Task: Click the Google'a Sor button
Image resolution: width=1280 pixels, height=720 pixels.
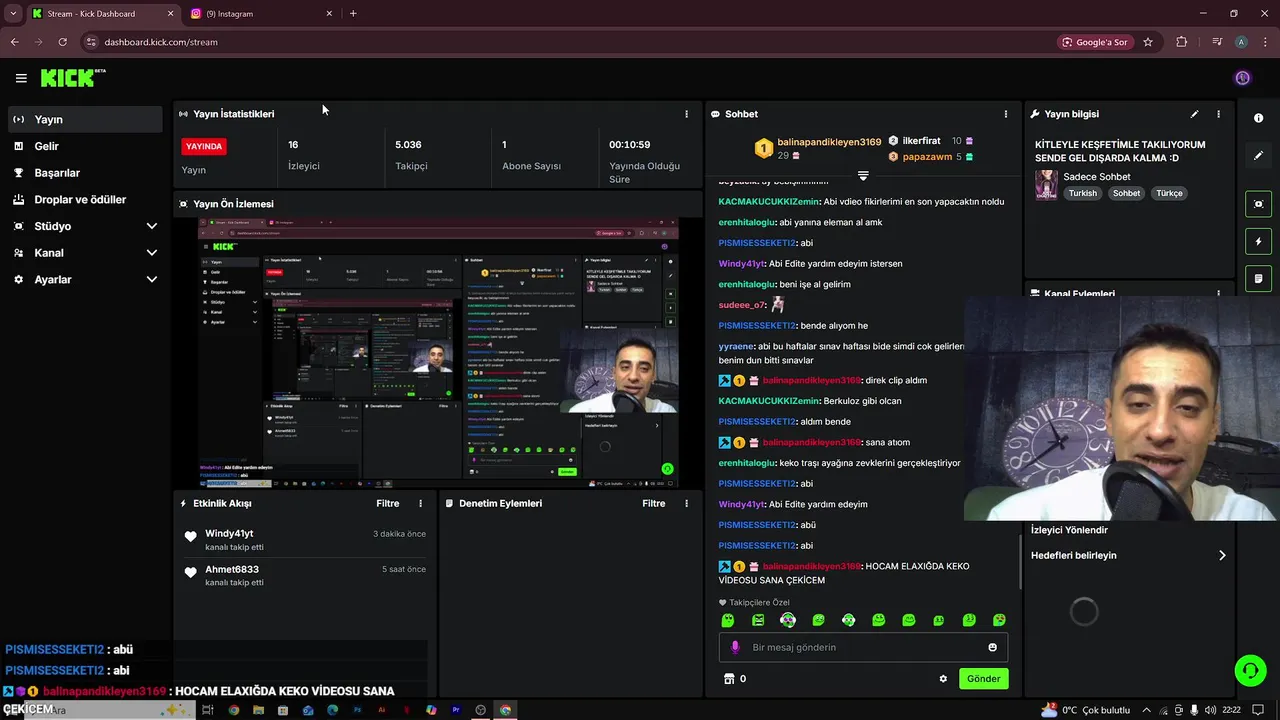Action: (1096, 42)
